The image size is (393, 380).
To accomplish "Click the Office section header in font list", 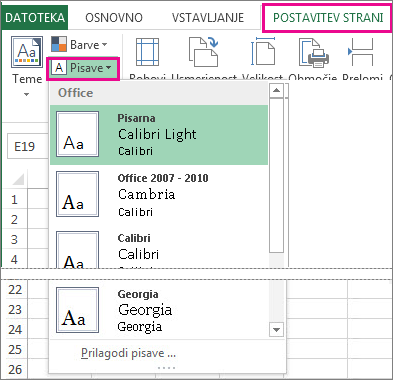I will point(159,93).
